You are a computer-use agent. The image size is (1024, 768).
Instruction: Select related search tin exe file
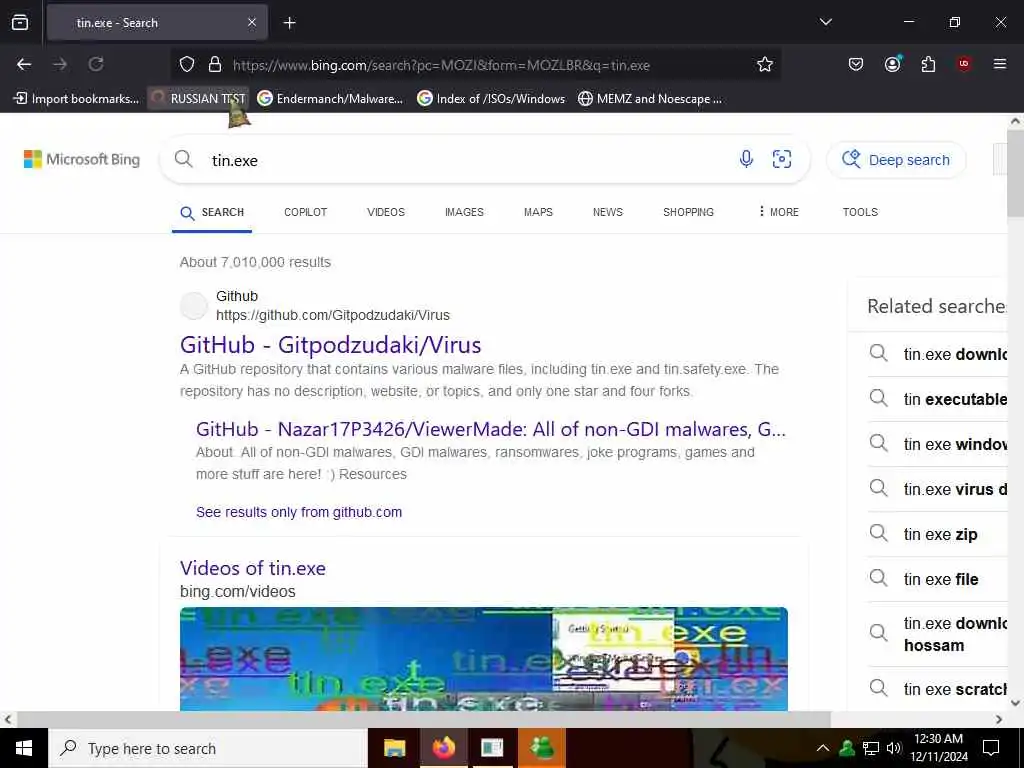tap(937, 579)
